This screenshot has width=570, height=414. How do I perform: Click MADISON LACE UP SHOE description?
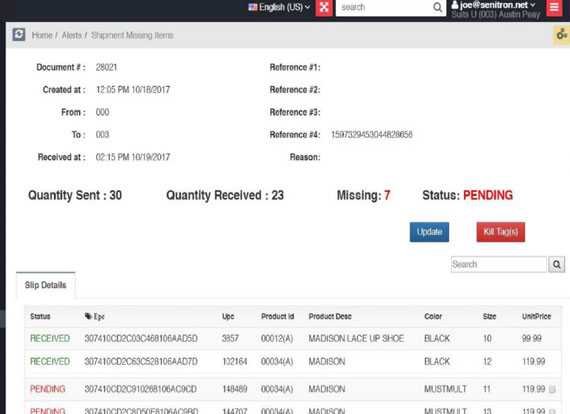click(x=356, y=338)
